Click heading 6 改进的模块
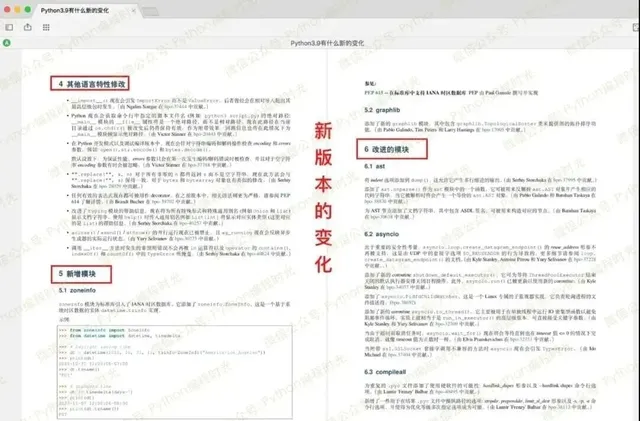This screenshot has width=640, height=421. click(387, 149)
